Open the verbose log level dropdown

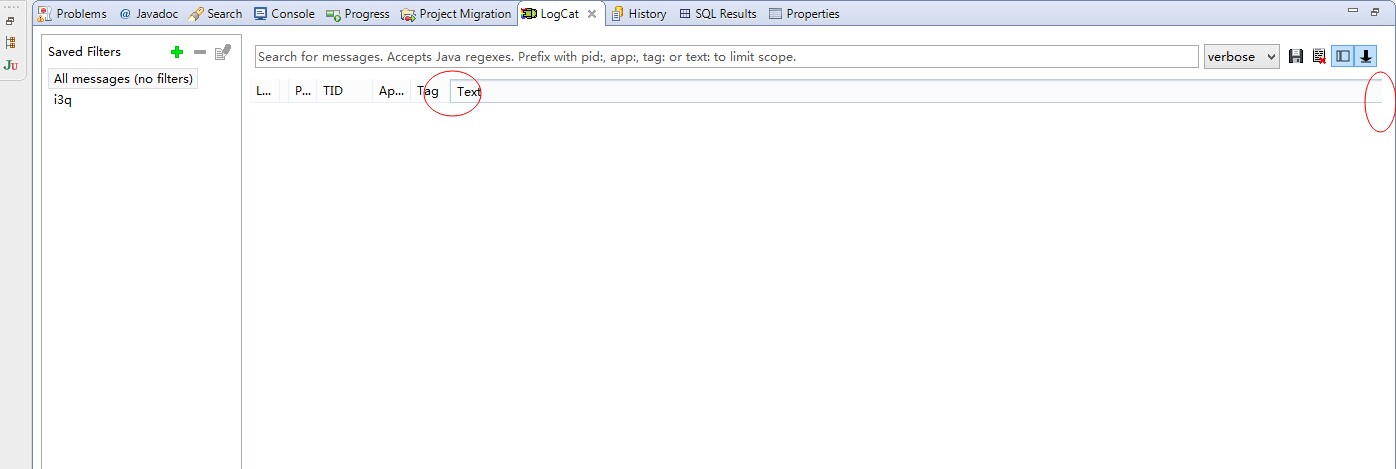1241,57
